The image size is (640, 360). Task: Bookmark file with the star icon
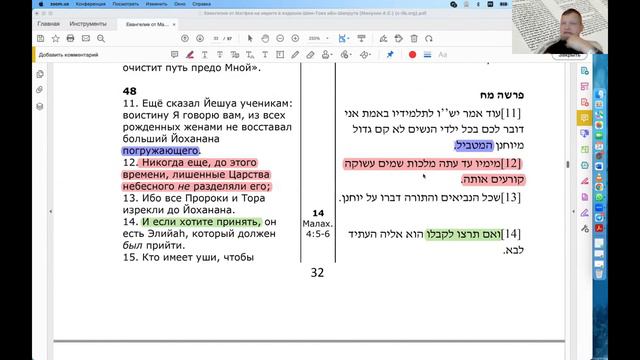(56, 38)
